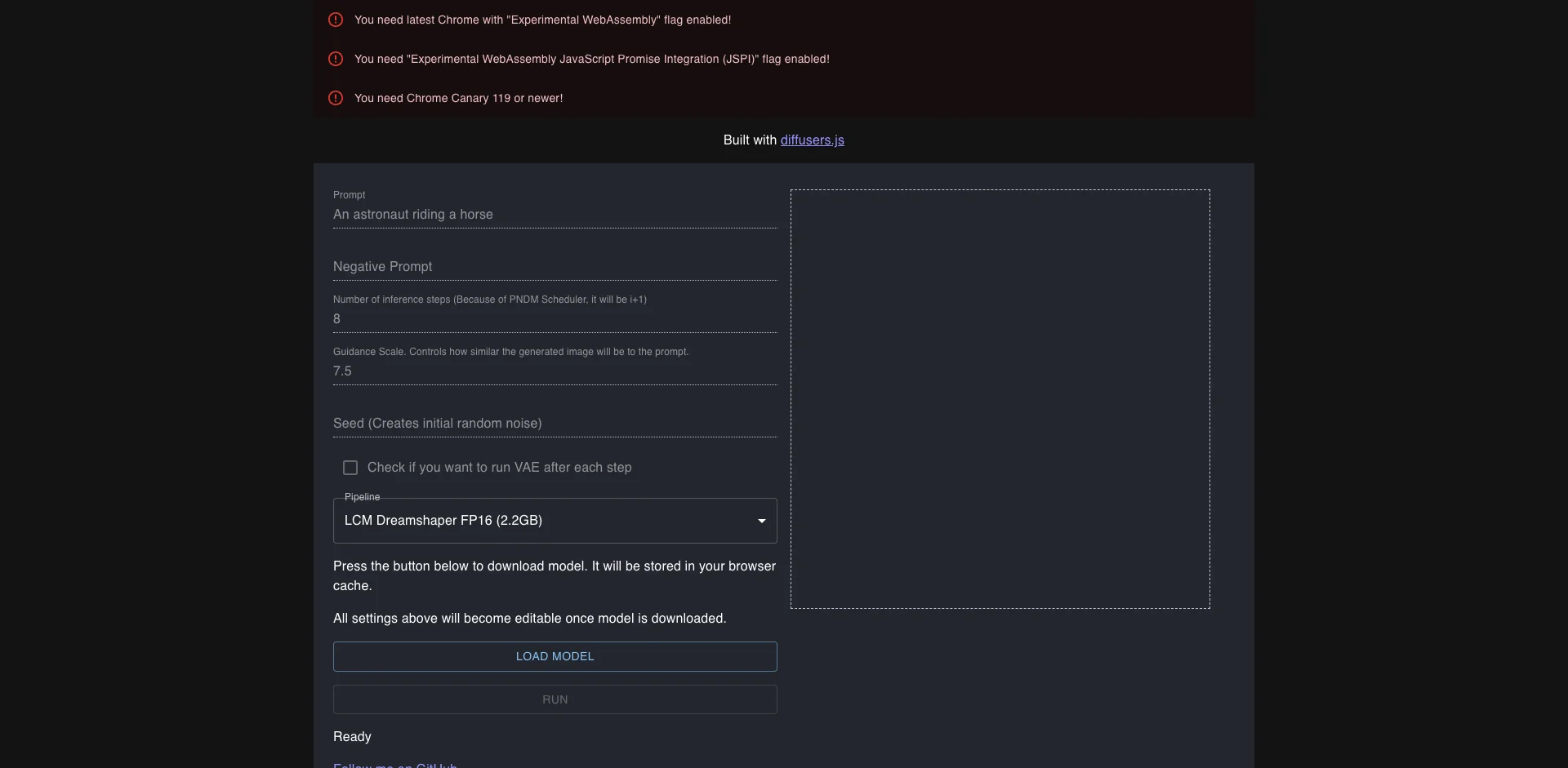Click the 'You need Chrome Canary 119' alert message

pyautogui.click(x=458, y=98)
